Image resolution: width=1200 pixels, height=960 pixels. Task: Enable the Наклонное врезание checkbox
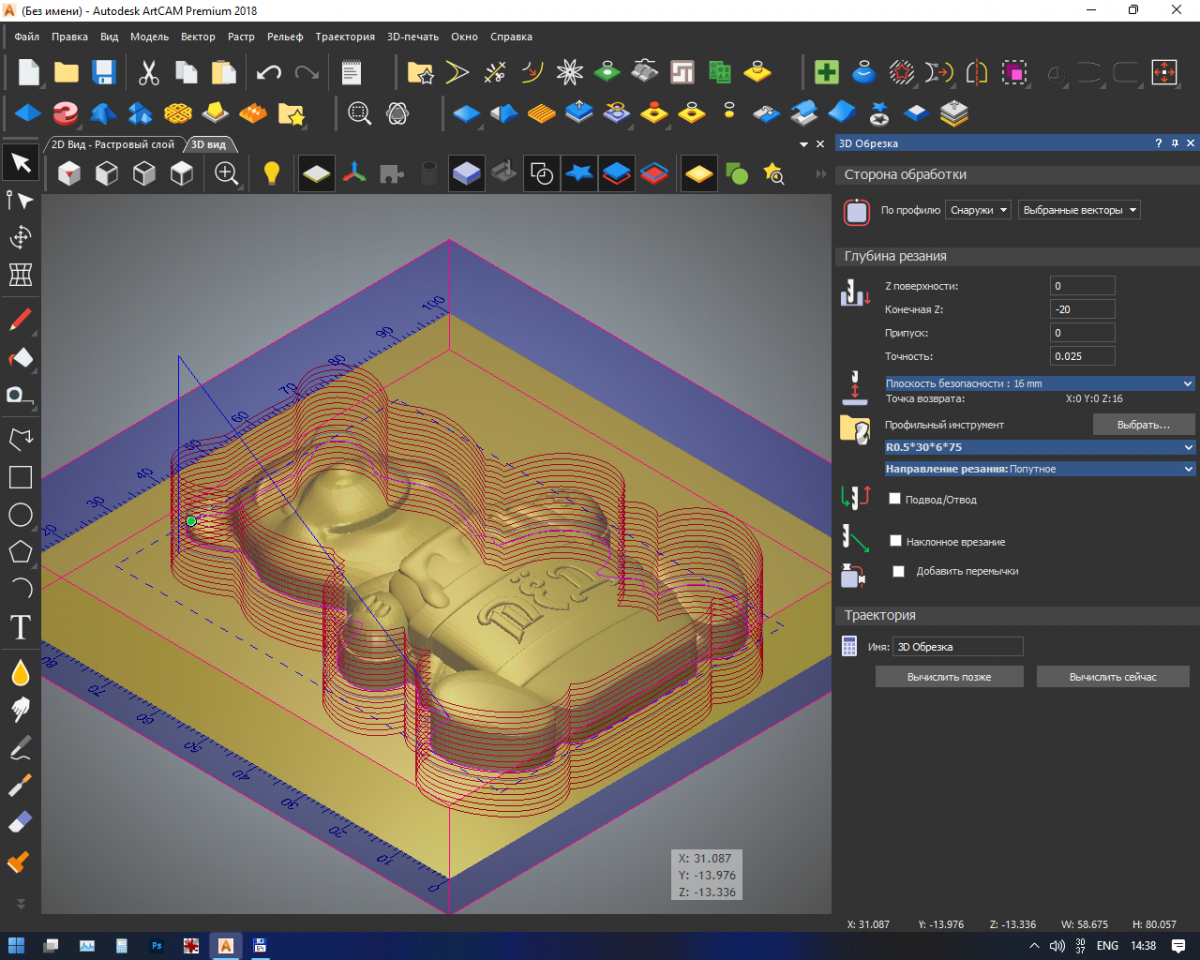pyautogui.click(x=895, y=541)
